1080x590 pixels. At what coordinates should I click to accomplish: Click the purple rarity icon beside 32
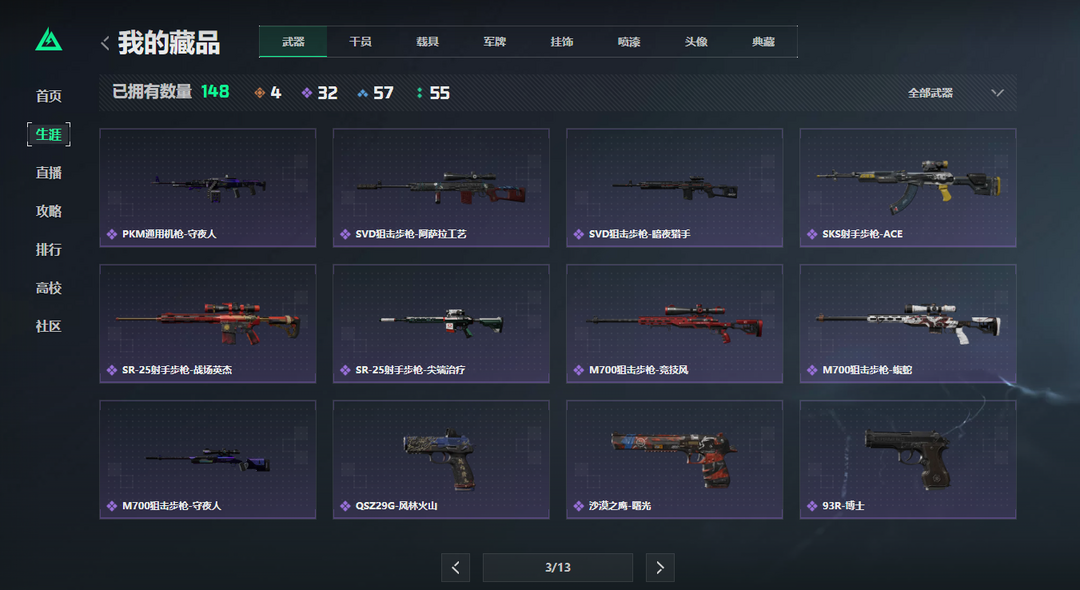tap(307, 93)
